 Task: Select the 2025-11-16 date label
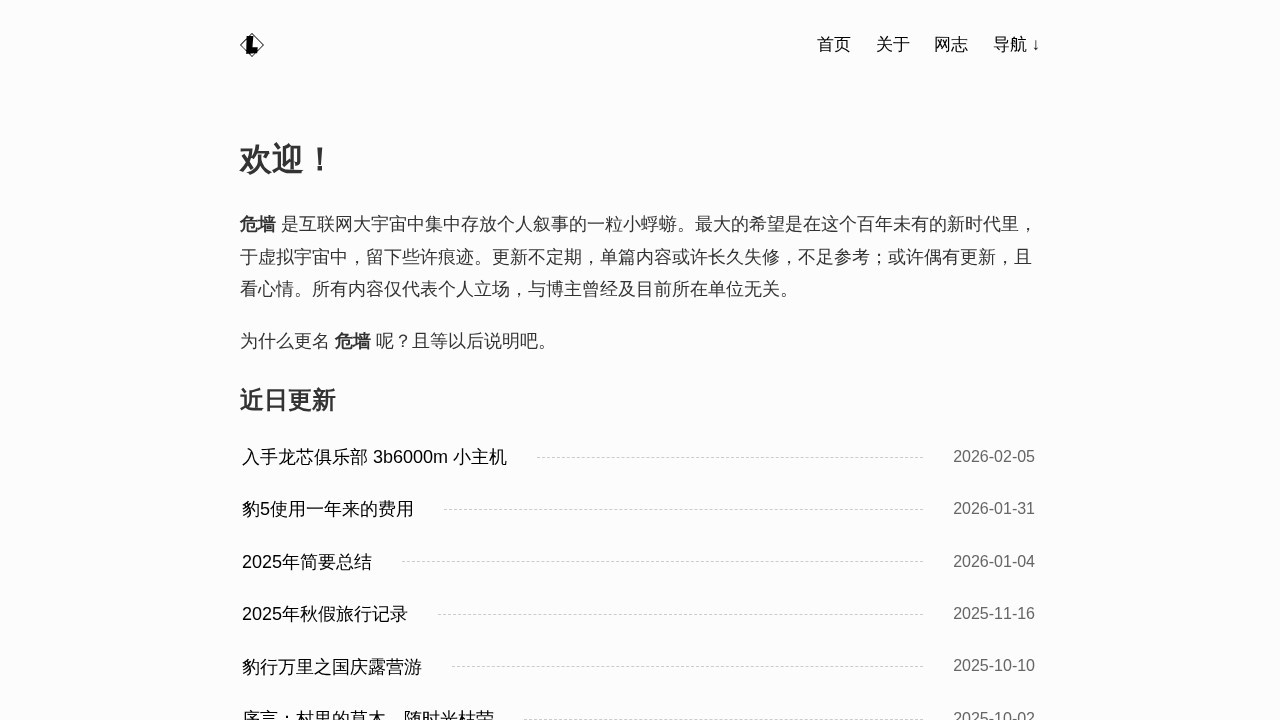pos(993,614)
